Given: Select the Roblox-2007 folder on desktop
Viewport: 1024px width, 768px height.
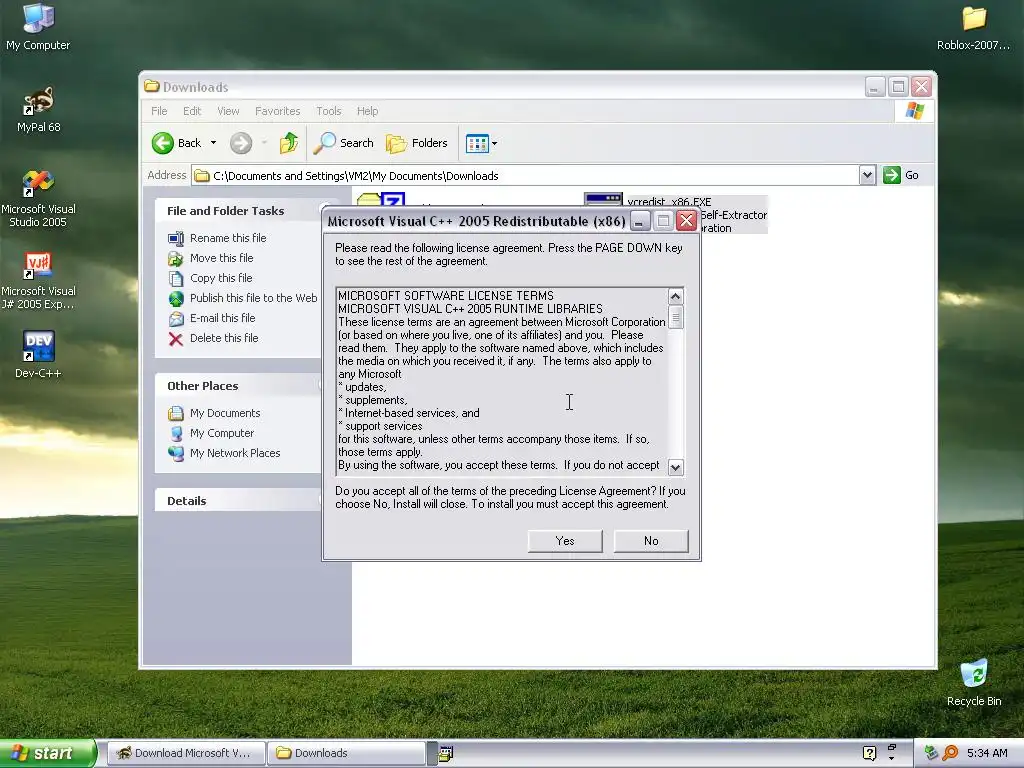Looking at the screenshot, I should pyautogui.click(x=973, y=27).
